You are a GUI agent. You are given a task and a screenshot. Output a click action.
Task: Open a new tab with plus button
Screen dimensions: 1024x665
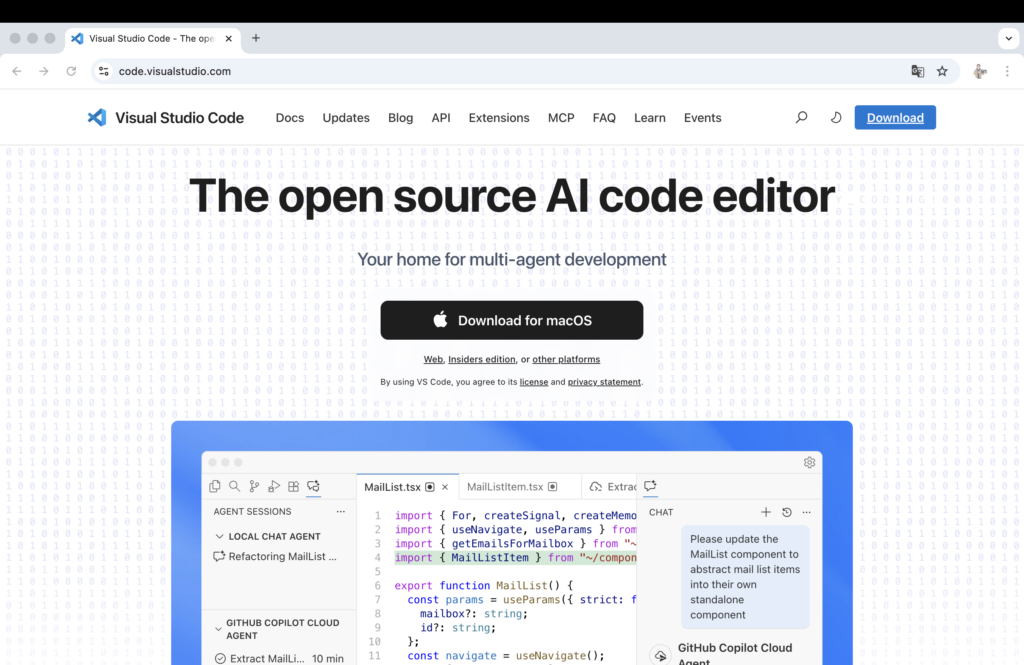coord(256,38)
